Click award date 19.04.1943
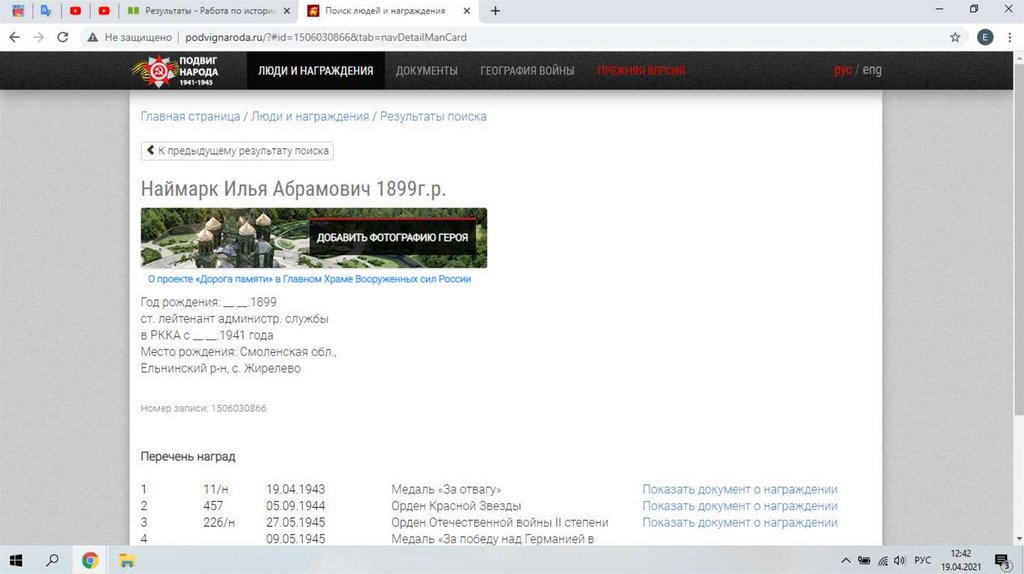Screen dimensions: 1024x574 click(295, 489)
